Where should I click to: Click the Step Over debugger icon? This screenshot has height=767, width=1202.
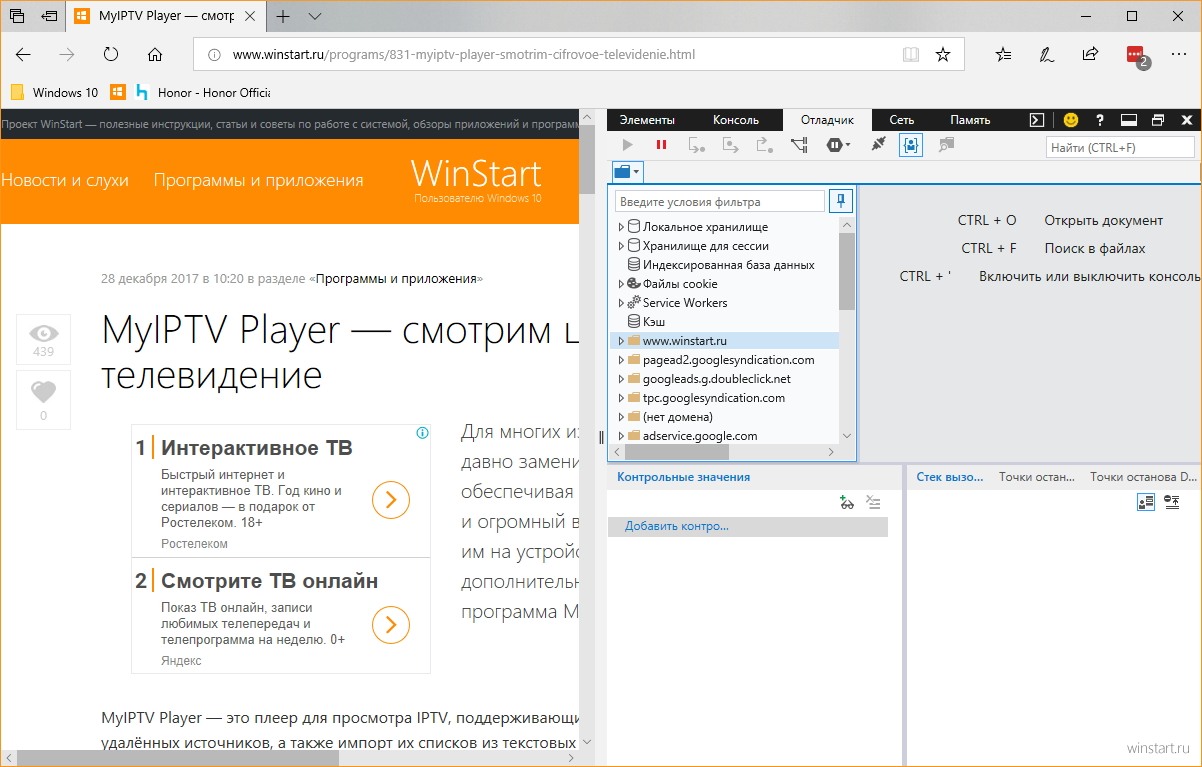coord(731,145)
